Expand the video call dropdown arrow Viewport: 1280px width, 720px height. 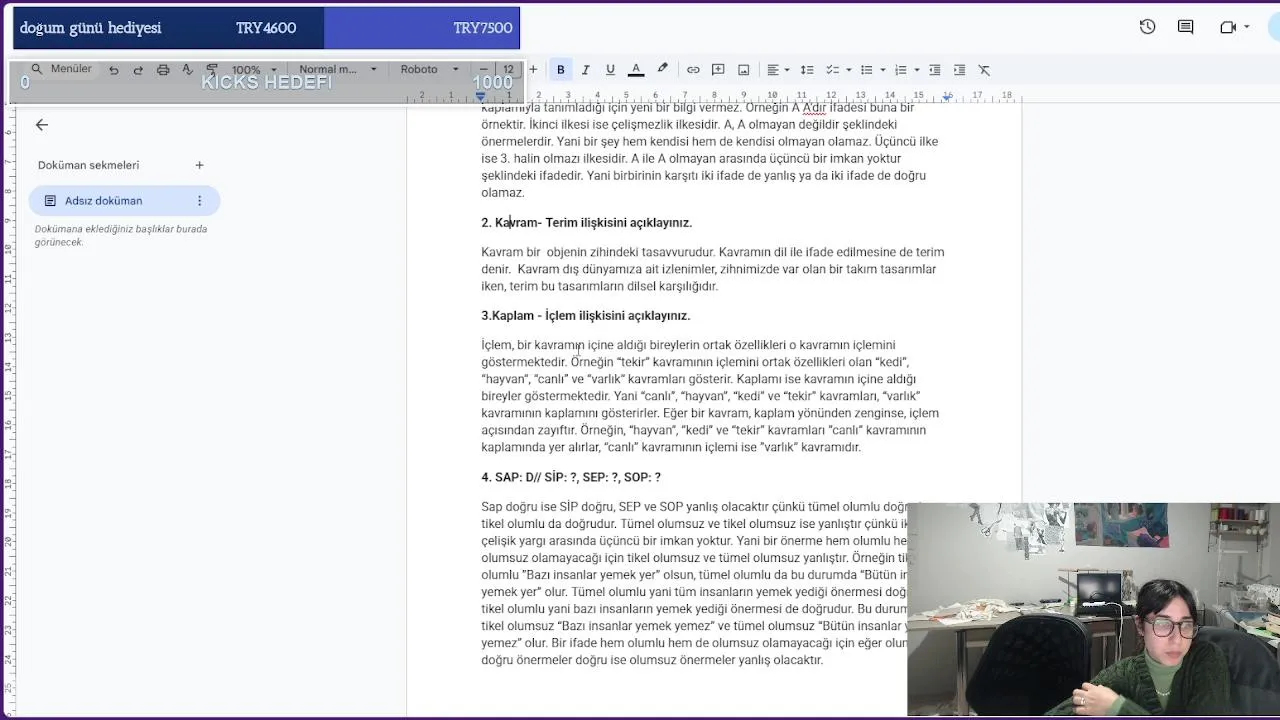[x=1247, y=27]
